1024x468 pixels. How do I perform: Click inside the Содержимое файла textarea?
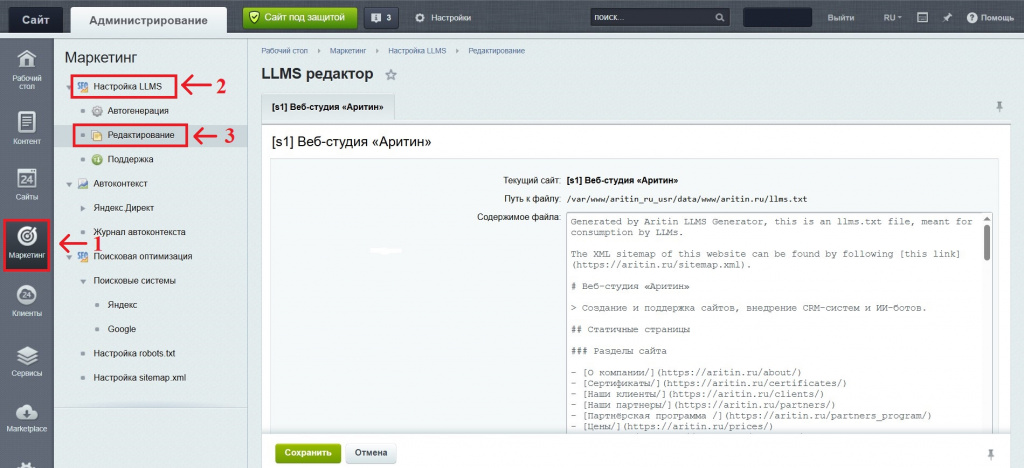tap(774, 323)
